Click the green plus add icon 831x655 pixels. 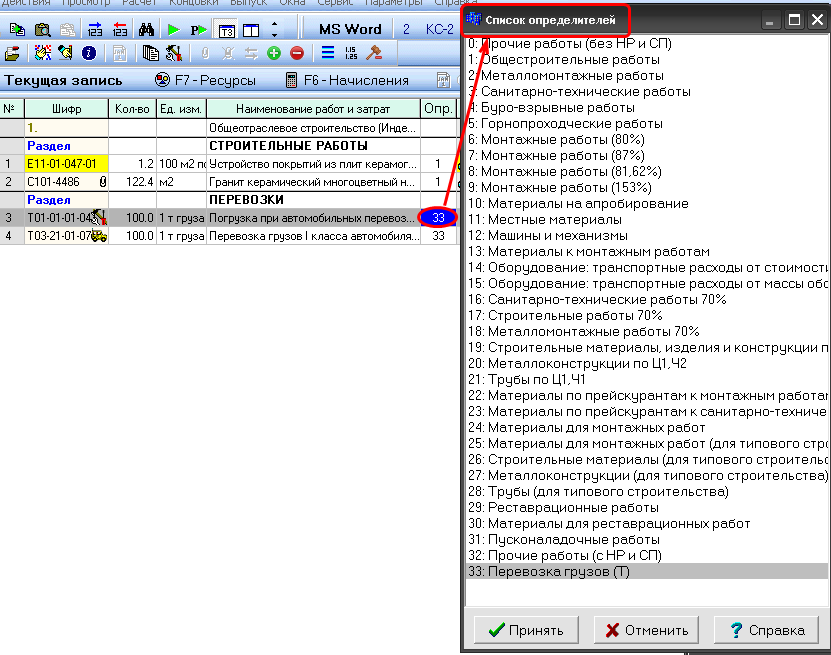coord(274,53)
